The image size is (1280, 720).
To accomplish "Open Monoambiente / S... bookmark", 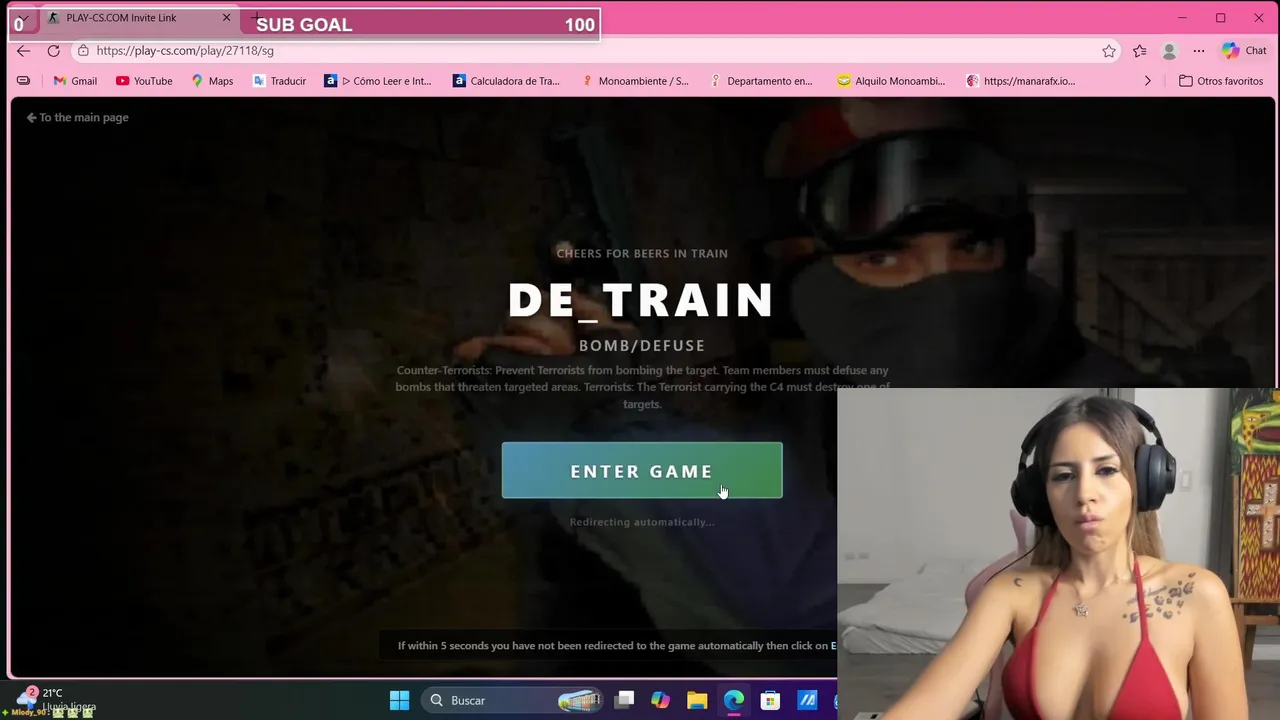I will coord(635,81).
